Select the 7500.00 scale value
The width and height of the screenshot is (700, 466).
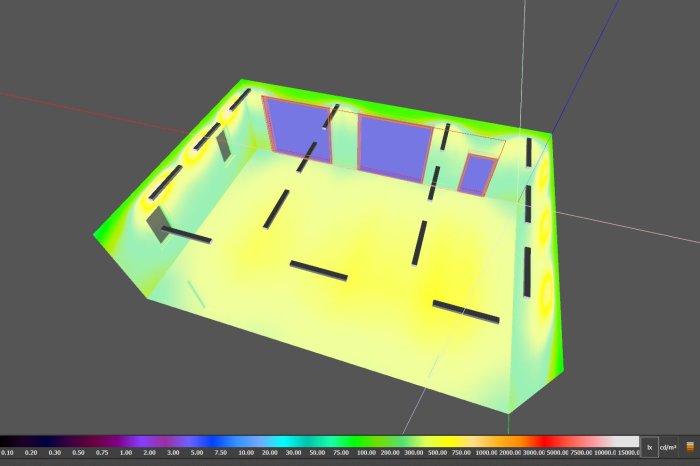[581, 453]
